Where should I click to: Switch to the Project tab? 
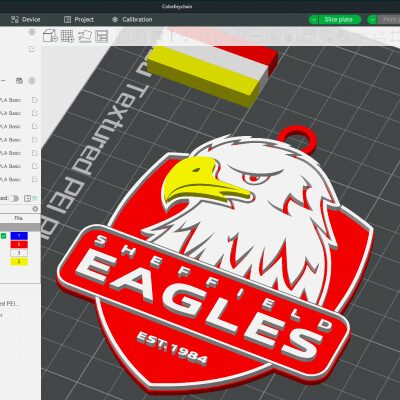point(79,20)
